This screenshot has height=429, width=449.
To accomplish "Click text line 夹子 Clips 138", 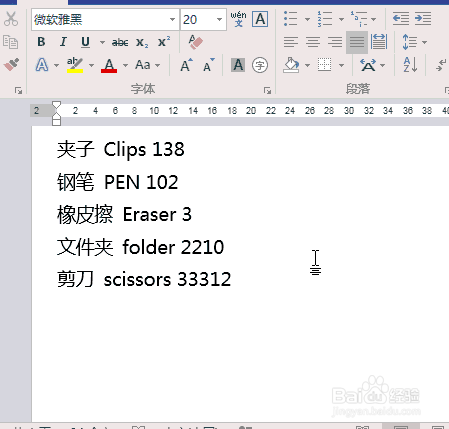I will (x=121, y=149).
